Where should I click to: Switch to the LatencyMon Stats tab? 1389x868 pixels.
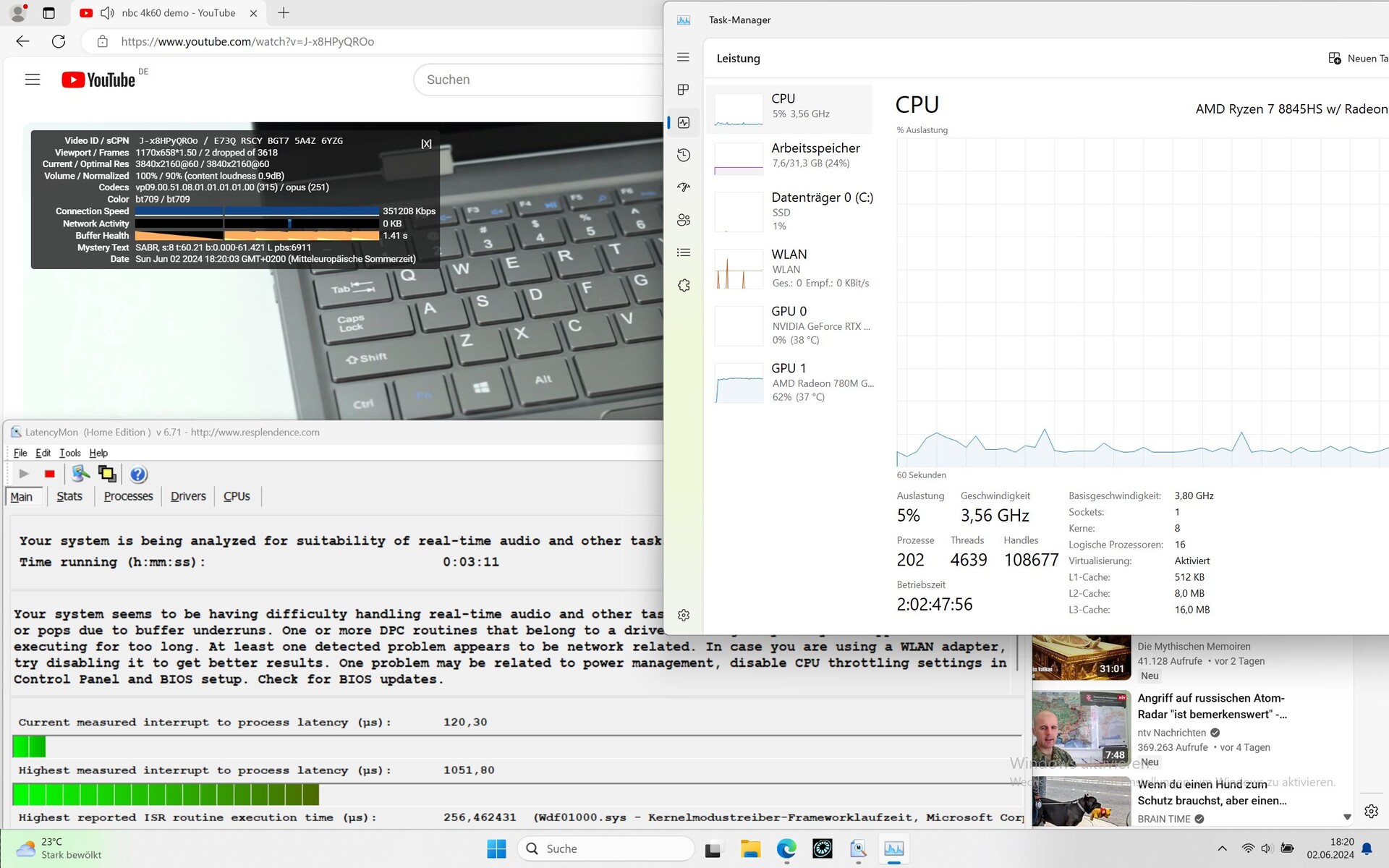coord(69,496)
